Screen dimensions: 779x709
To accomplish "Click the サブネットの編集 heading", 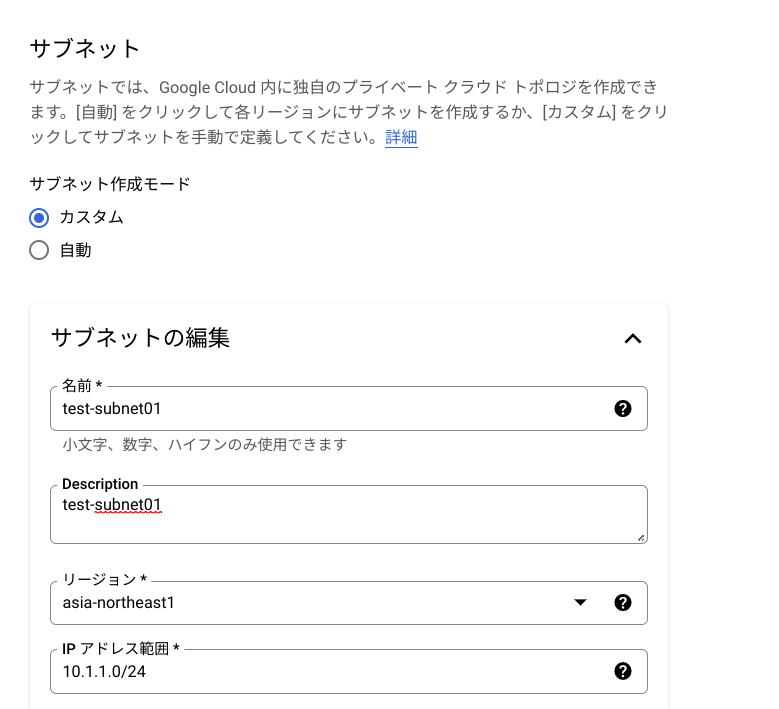I will coord(140,338).
